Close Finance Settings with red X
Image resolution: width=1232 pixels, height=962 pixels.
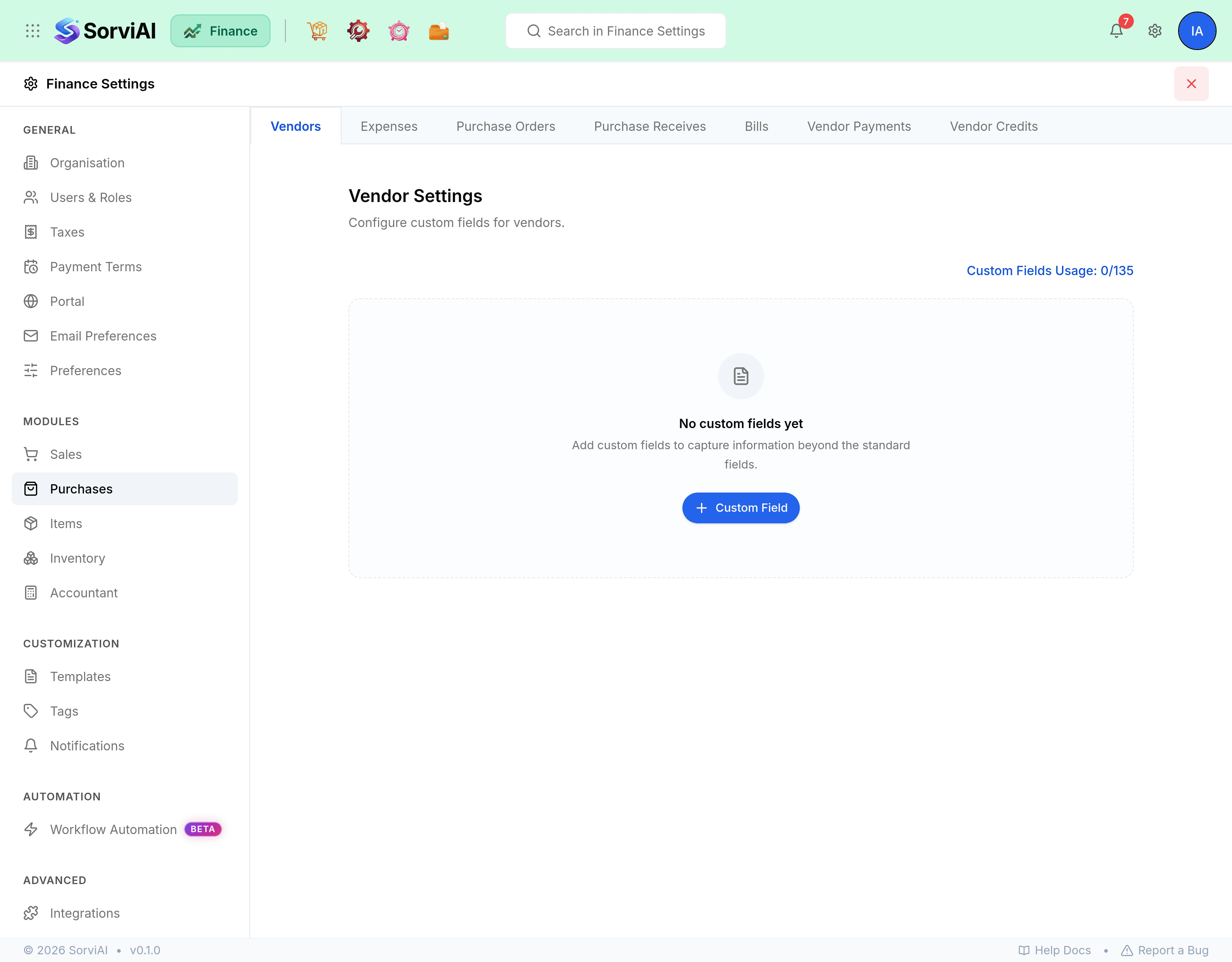(1191, 84)
